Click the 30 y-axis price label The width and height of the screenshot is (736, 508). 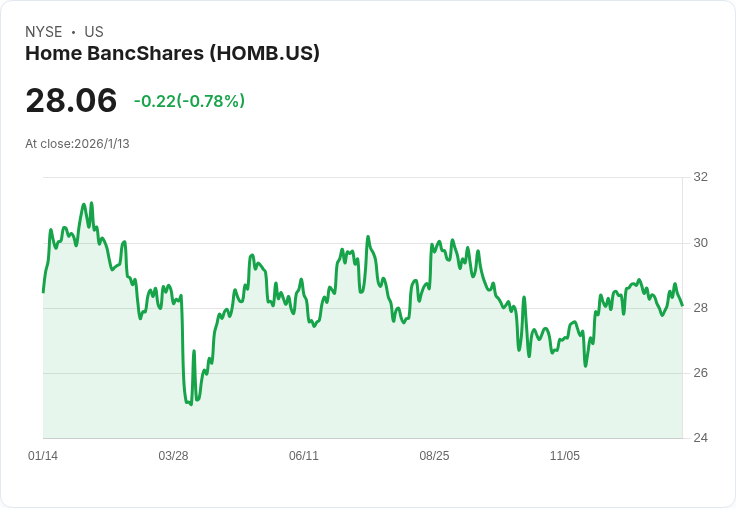pyautogui.click(x=700, y=243)
